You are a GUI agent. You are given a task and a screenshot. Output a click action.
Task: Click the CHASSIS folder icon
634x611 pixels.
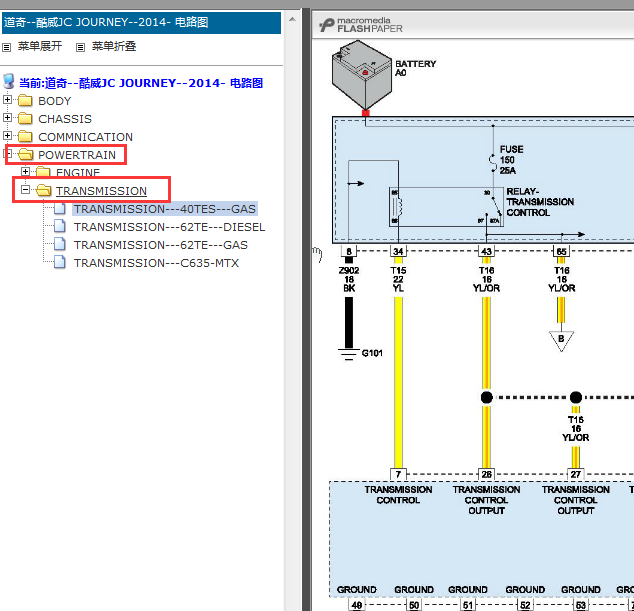point(25,118)
